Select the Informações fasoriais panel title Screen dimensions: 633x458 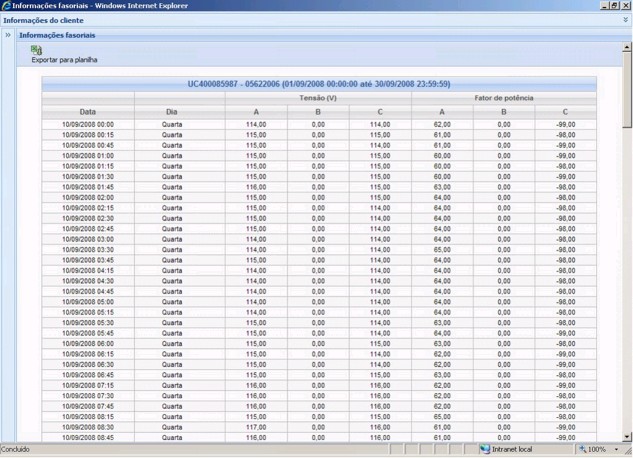pos(55,35)
